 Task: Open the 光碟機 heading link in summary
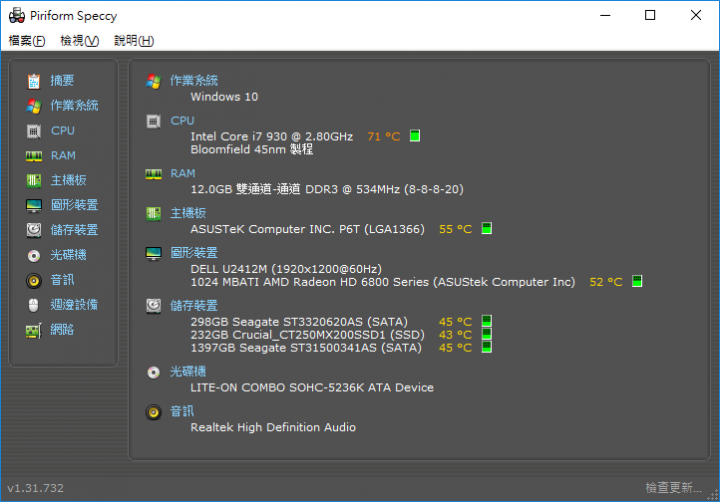[188, 372]
